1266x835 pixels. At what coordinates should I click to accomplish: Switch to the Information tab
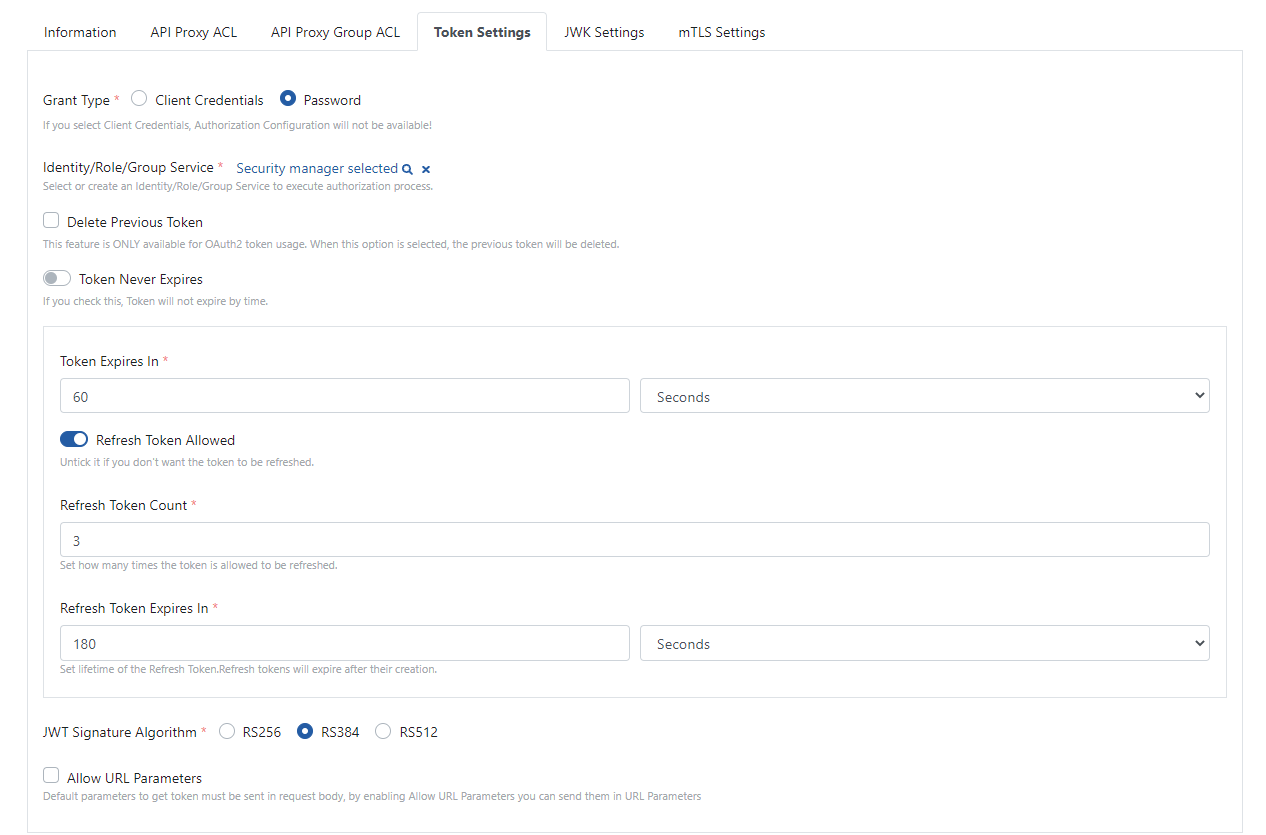click(x=80, y=32)
